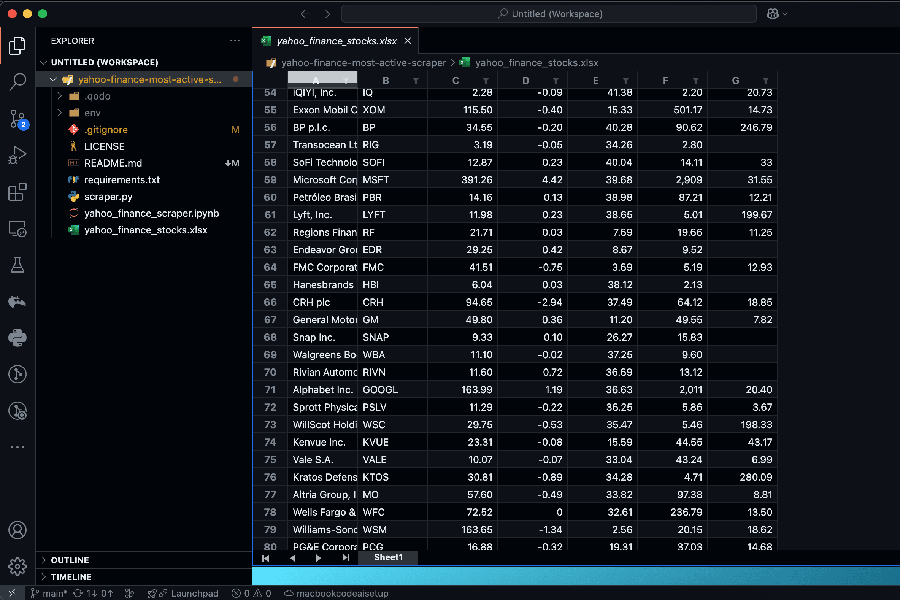Go back with the title bar arrow
This screenshot has height=600, width=900.
click(304, 14)
